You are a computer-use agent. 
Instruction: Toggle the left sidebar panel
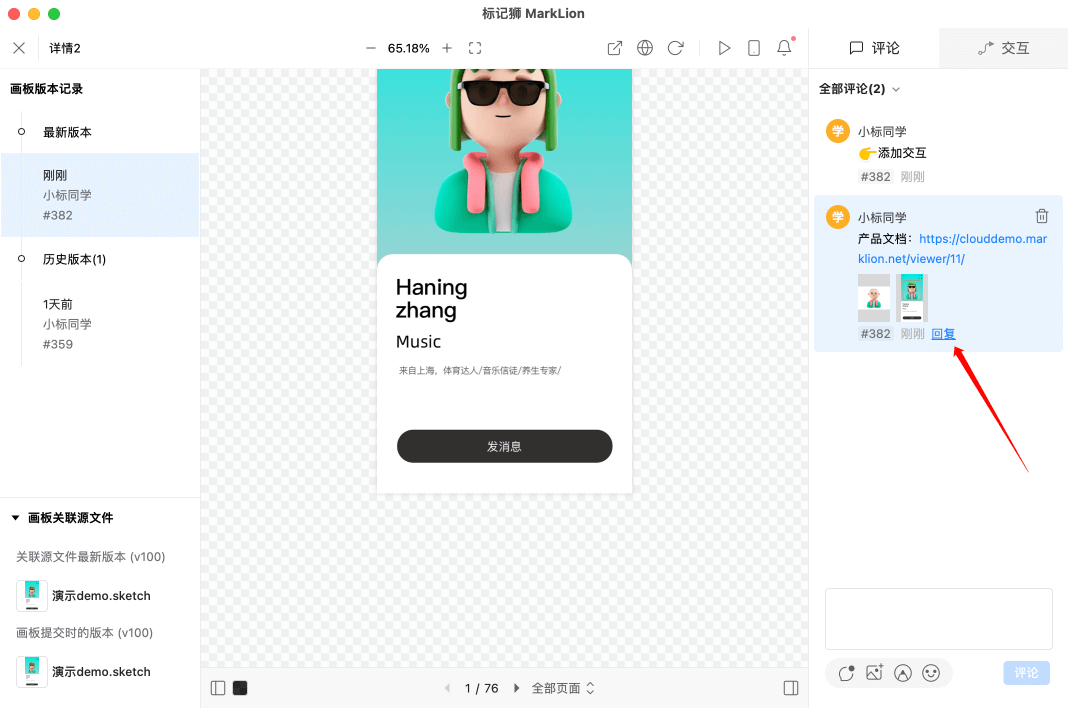(218, 688)
